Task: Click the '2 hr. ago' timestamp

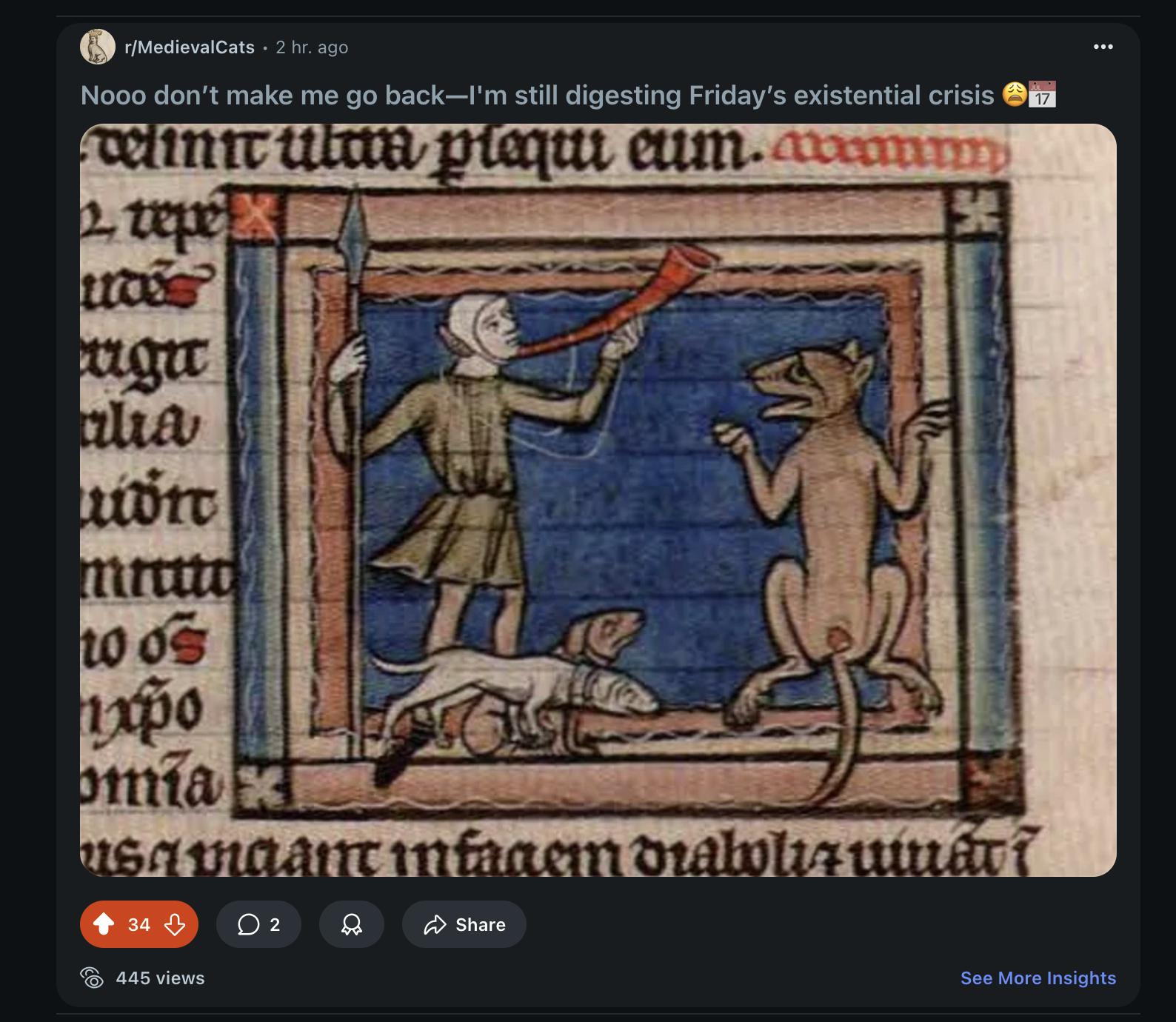Action: (x=312, y=47)
